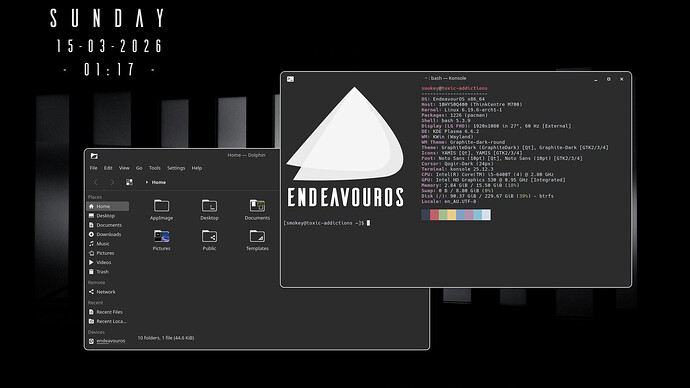The image size is (690, 388).
Task: Click the desktop clock showing 01:17
Action: 109,70
